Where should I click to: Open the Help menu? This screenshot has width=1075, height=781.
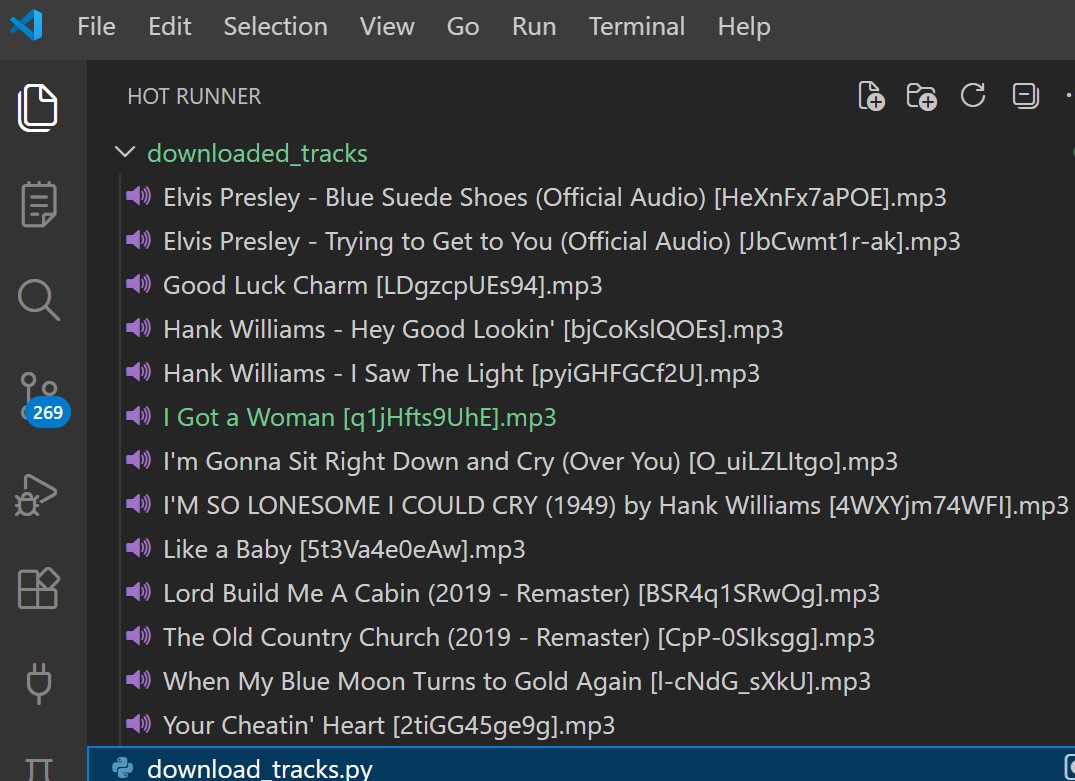pyautogui.click(x=744, y=27)
